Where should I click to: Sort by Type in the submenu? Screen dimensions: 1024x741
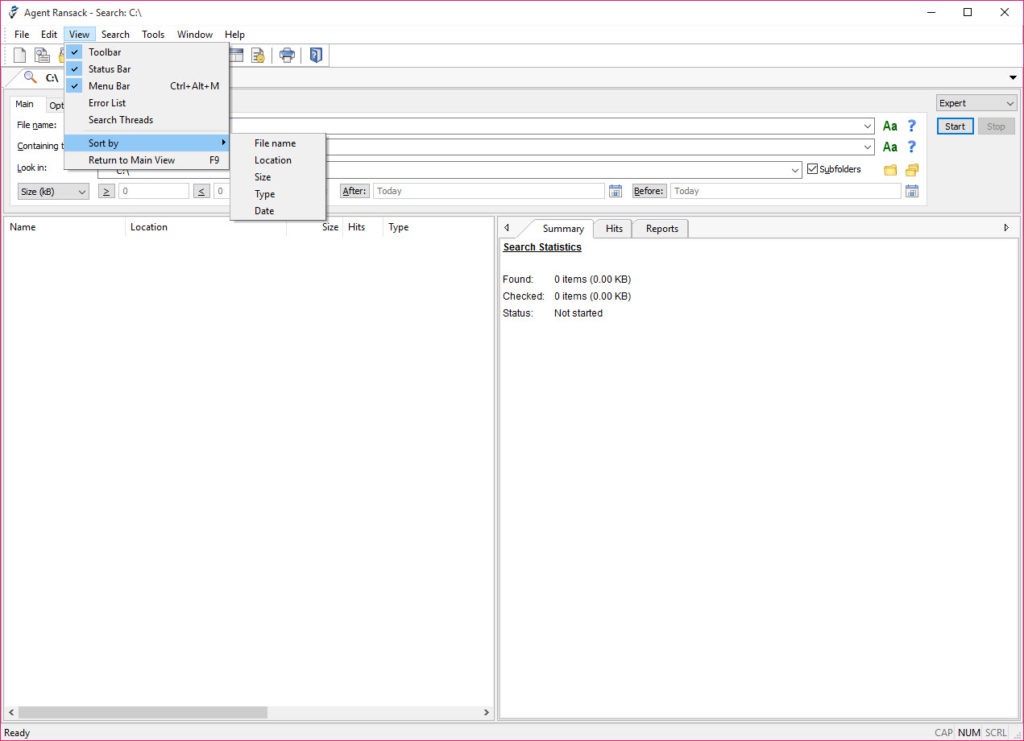pyautogui.click(x=278, y=194)
